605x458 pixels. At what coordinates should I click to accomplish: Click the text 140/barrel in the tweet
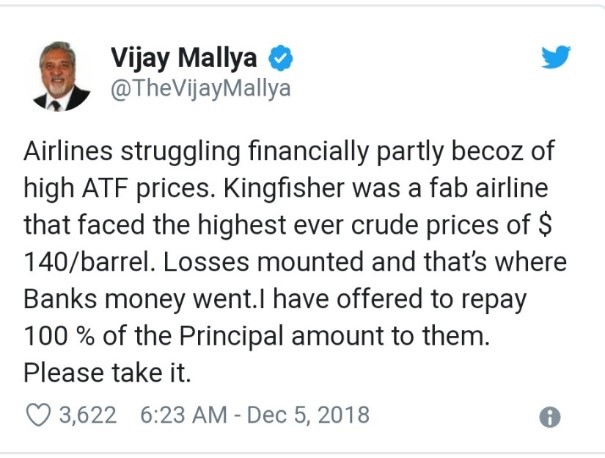coord(80,264)
